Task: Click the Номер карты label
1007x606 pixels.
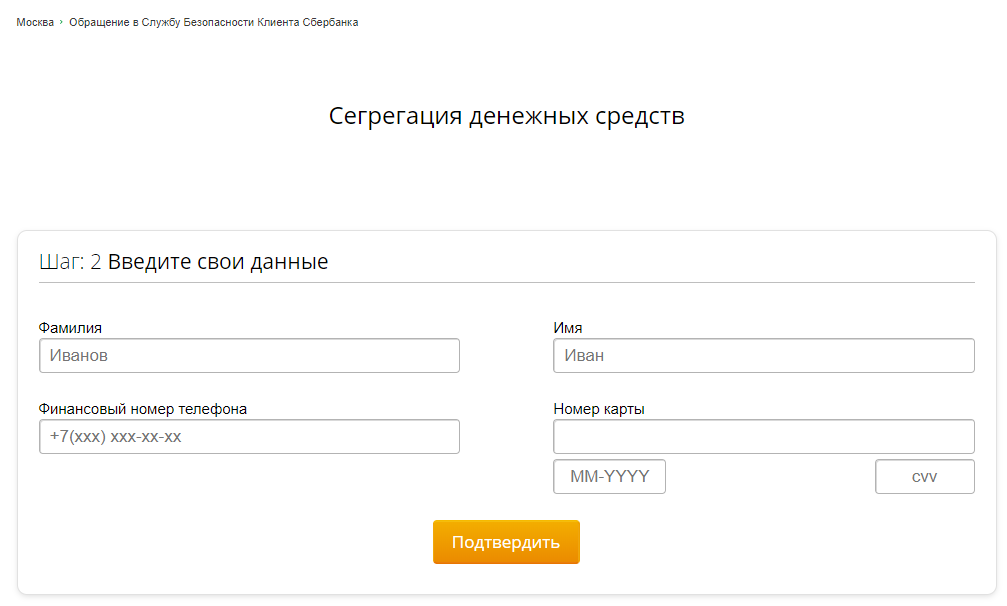Action: pyautogui.click(x=598, y=409)
